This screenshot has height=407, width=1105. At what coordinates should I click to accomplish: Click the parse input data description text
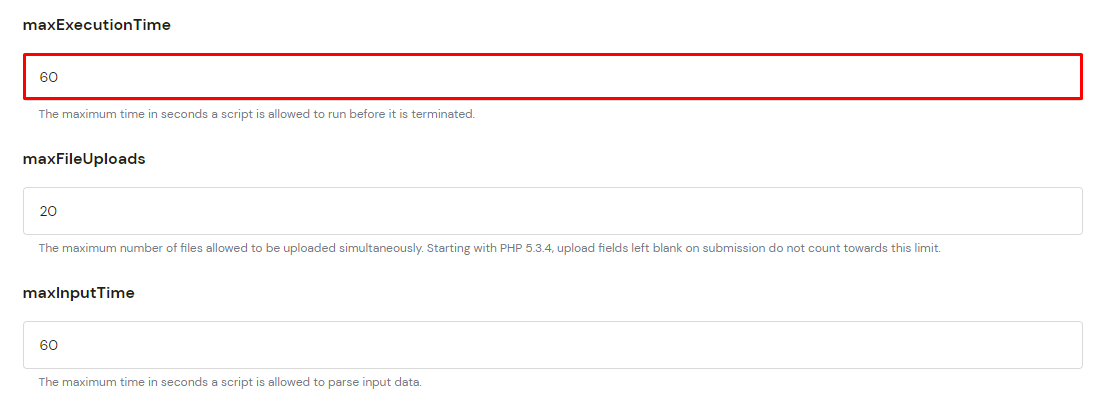(229, 382)
